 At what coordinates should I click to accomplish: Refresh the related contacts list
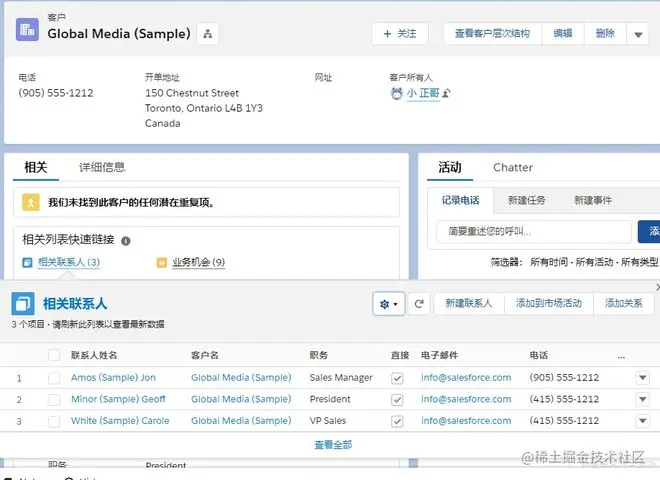tap(419, 304)
